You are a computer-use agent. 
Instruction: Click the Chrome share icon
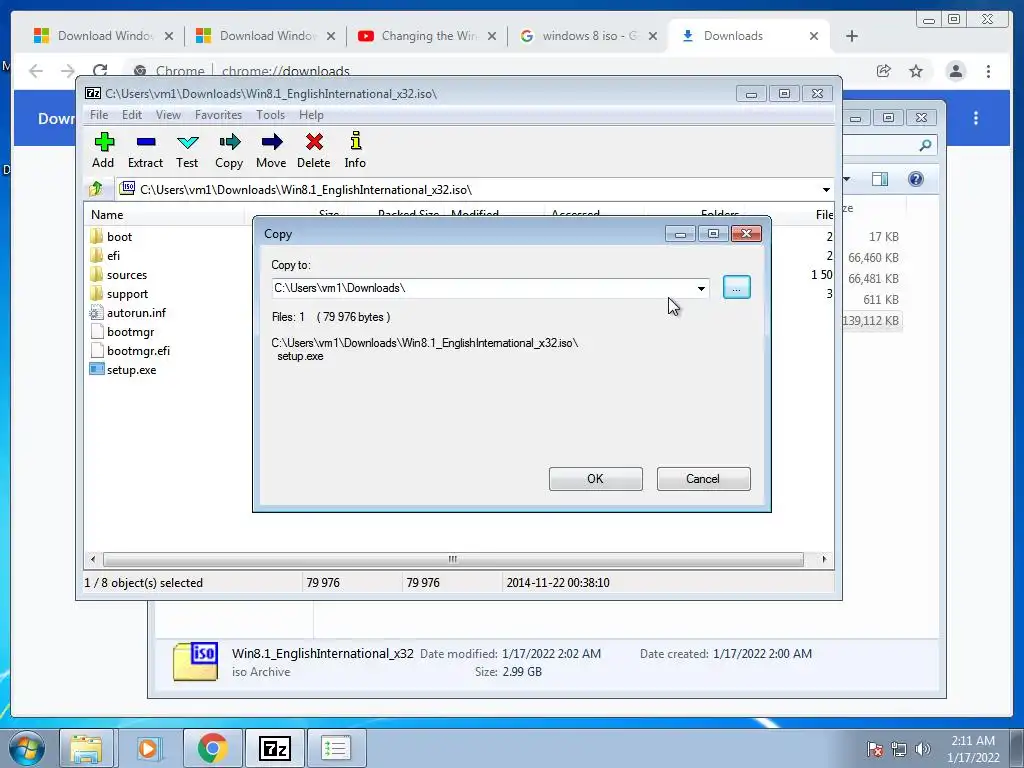884,71
